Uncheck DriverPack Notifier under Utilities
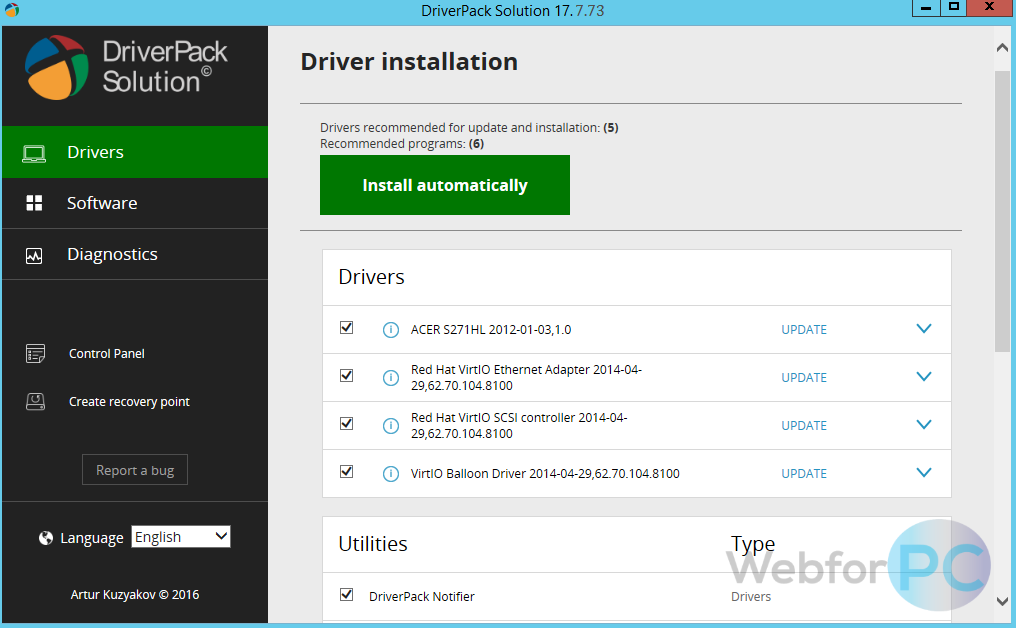Screen dimensions: 1016x628 [346, 594]
